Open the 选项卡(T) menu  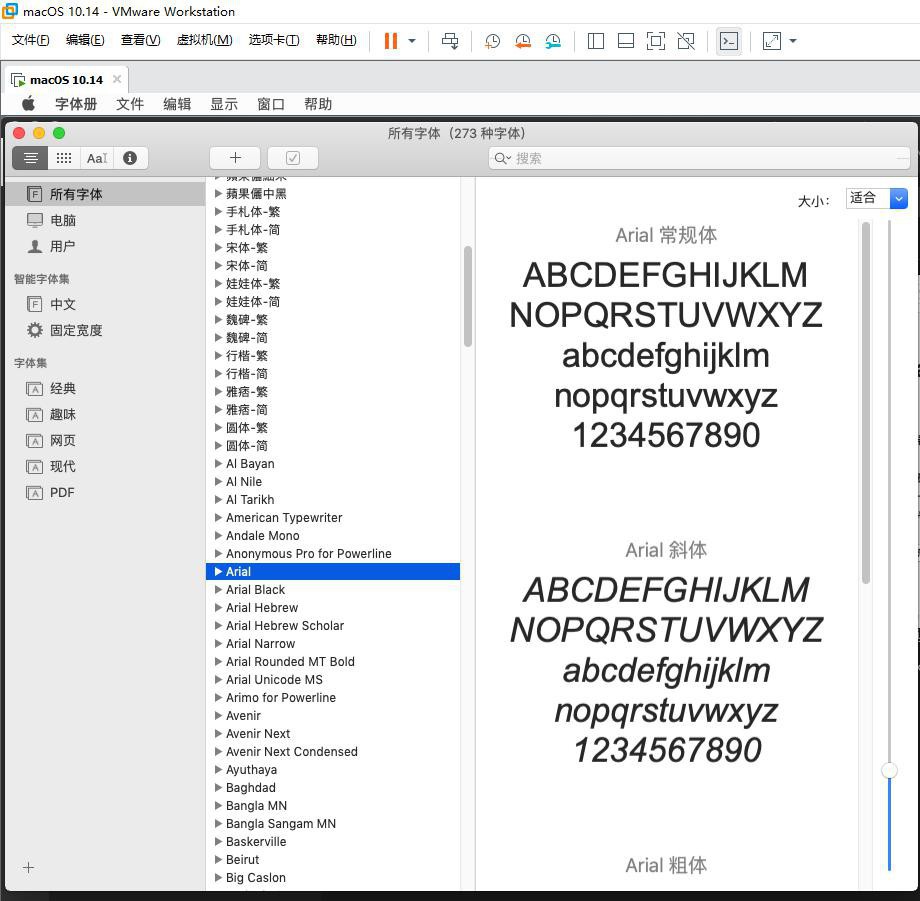pyautogui.click(x=274, y=40)
